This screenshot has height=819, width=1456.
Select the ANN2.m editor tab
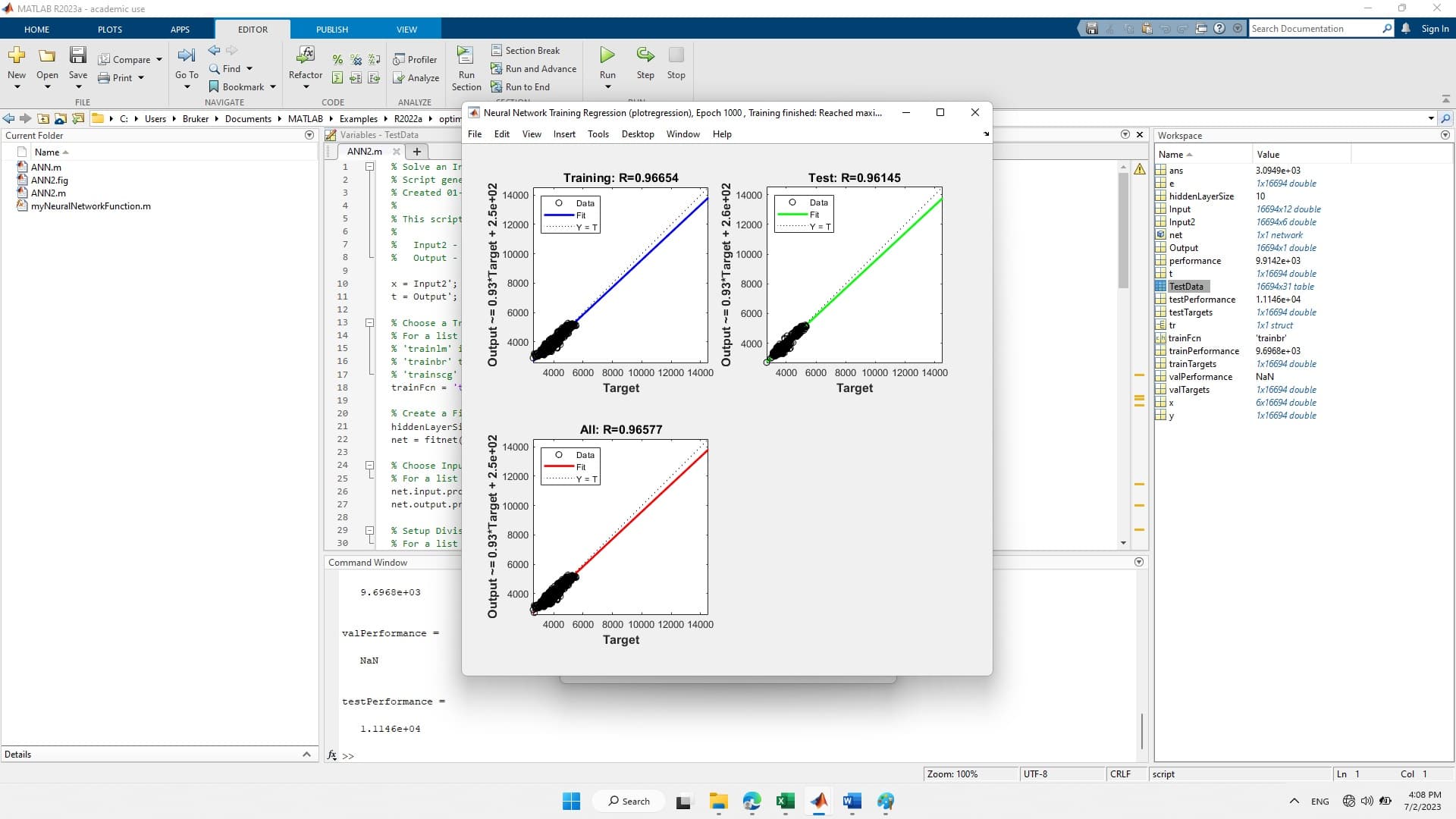[365, 152]
